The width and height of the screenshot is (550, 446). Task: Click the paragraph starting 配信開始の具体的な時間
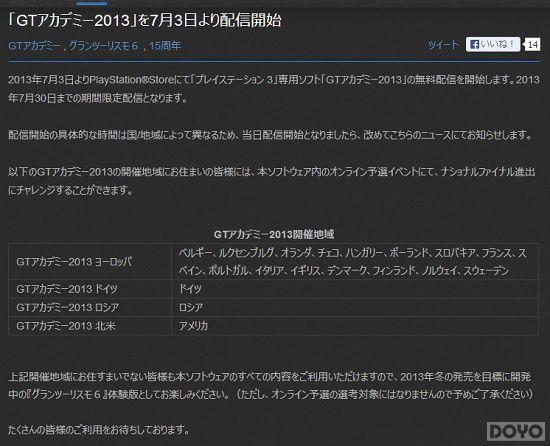[x=270, y=135]
